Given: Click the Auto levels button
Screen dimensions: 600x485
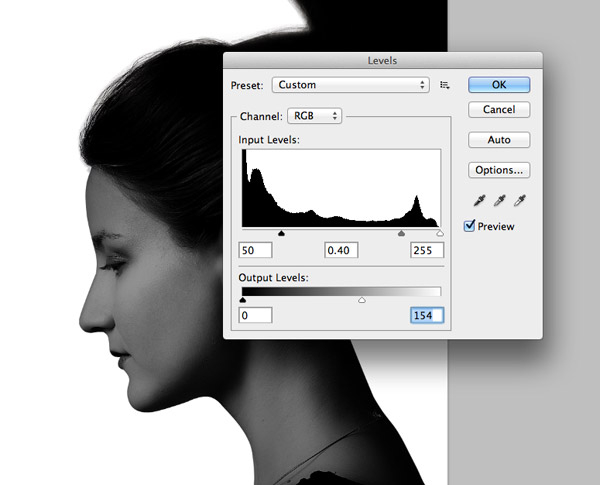Looking at the screenshot, I should (498, 140).
